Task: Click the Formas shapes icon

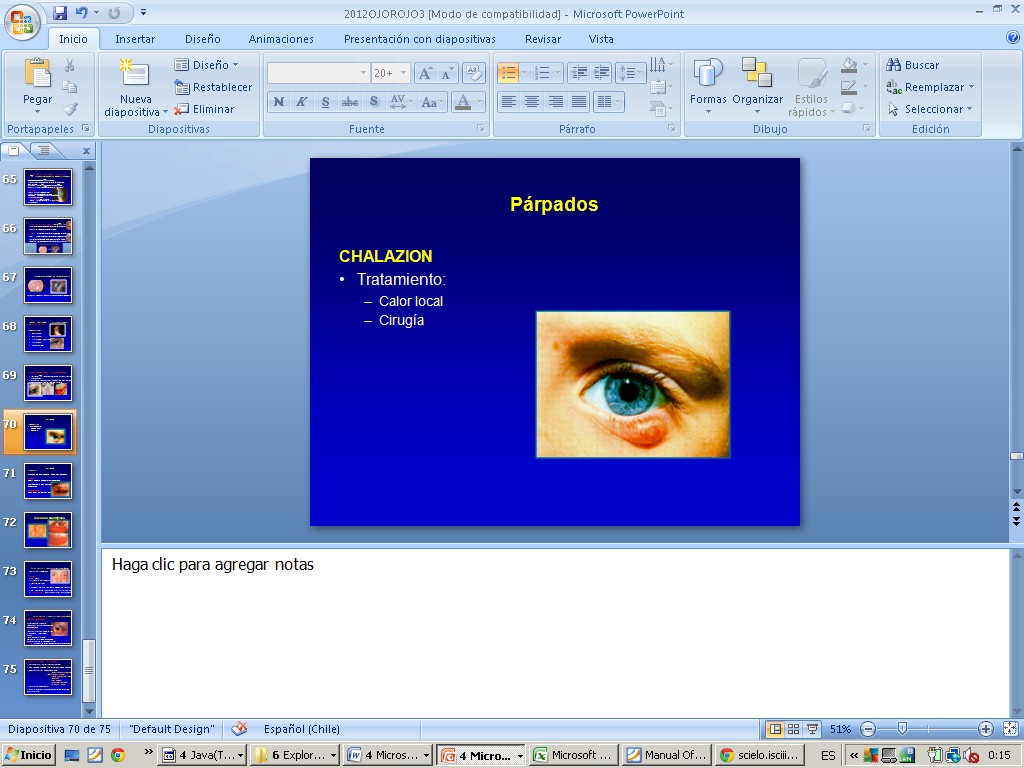Action: click(x=708, y=74)
